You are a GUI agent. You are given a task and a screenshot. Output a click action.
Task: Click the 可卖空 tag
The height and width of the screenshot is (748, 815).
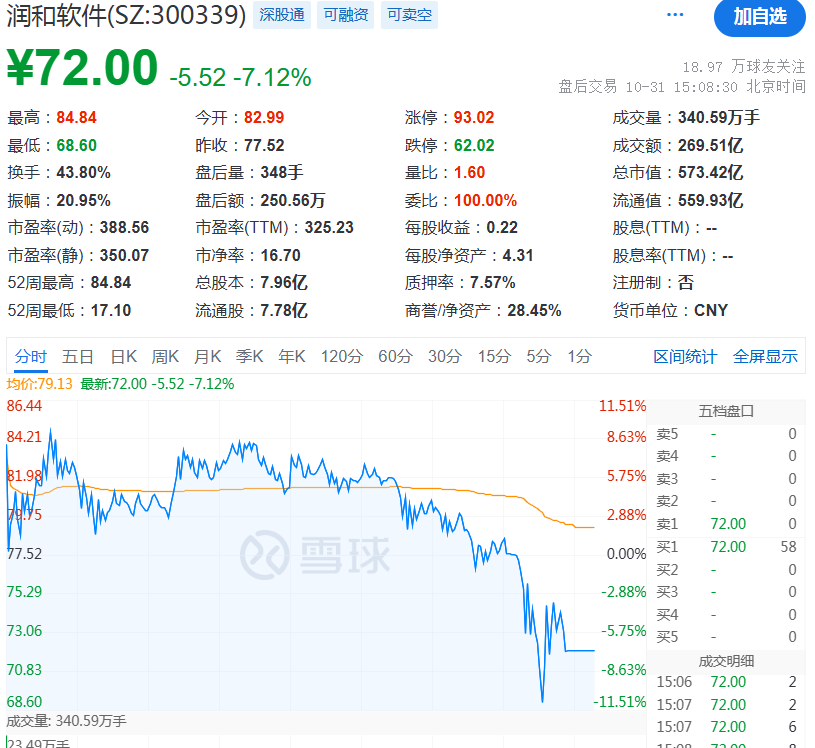tap(408, 15)
